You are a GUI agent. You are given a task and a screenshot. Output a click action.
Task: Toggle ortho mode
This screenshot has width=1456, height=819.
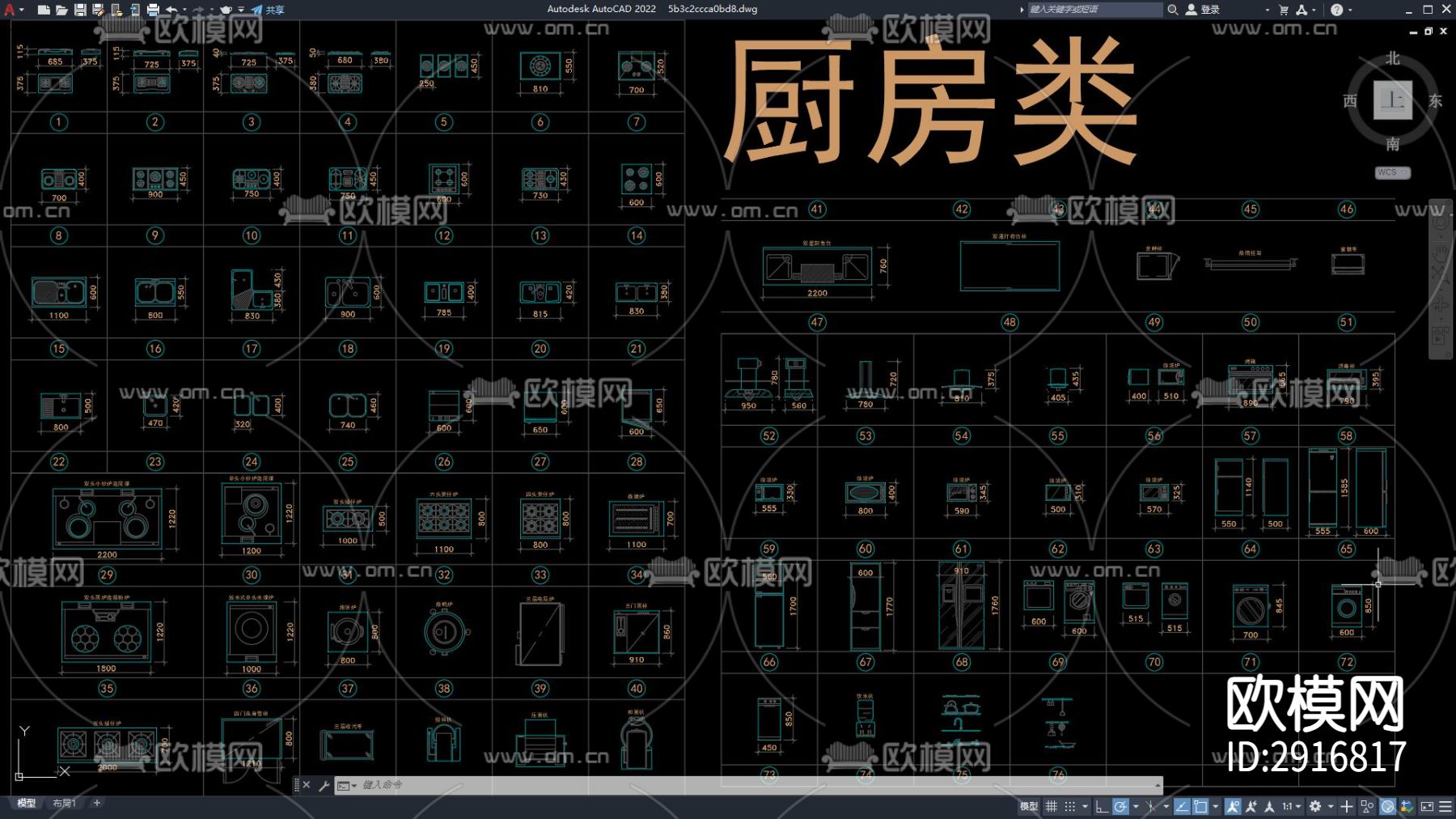pos(1102,806)
